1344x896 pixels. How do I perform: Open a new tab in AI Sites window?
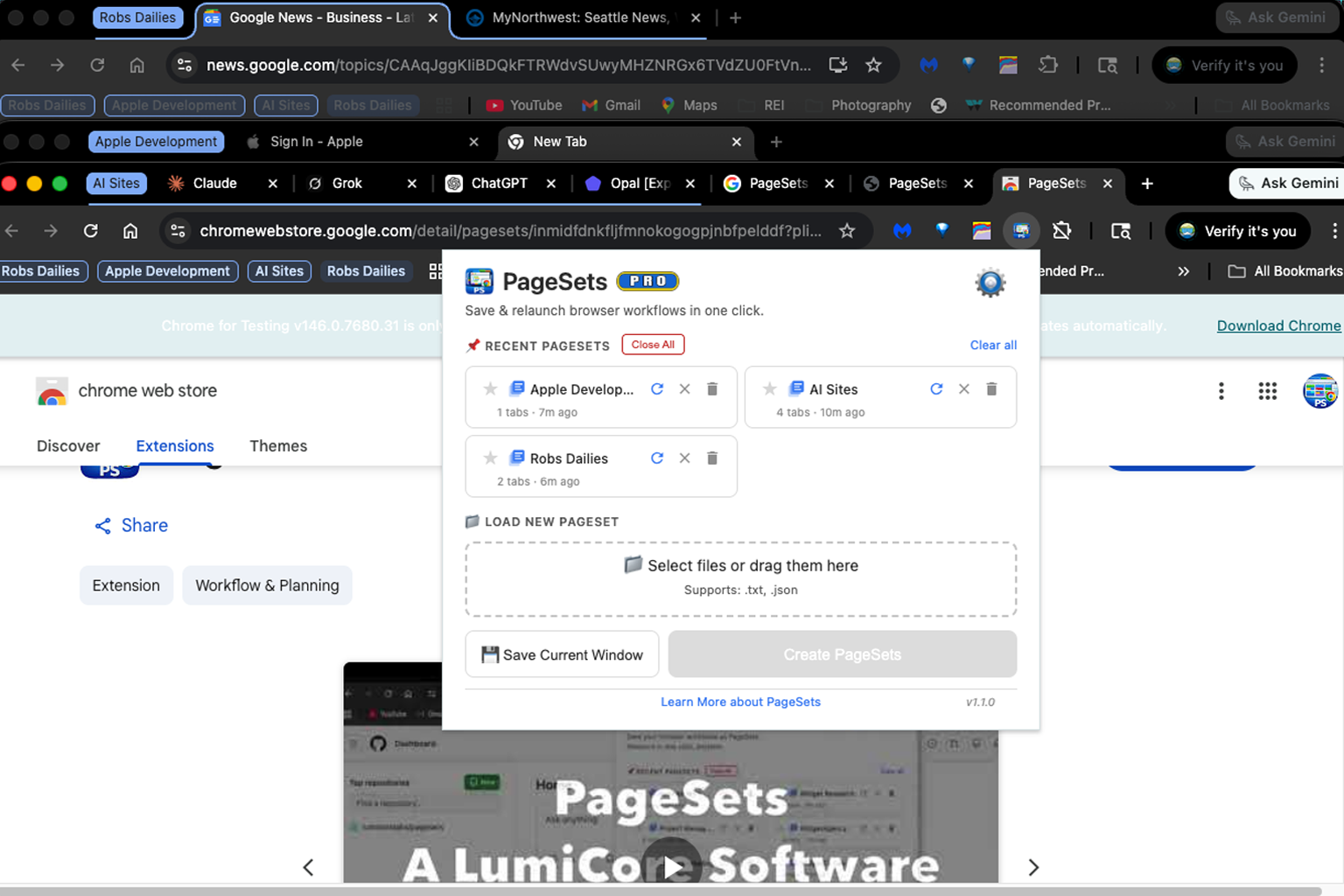point(1147,183)
